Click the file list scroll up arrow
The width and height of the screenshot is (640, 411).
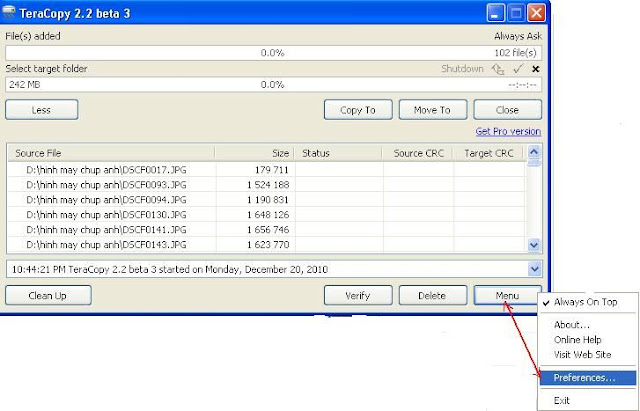(x=533, y=152)
